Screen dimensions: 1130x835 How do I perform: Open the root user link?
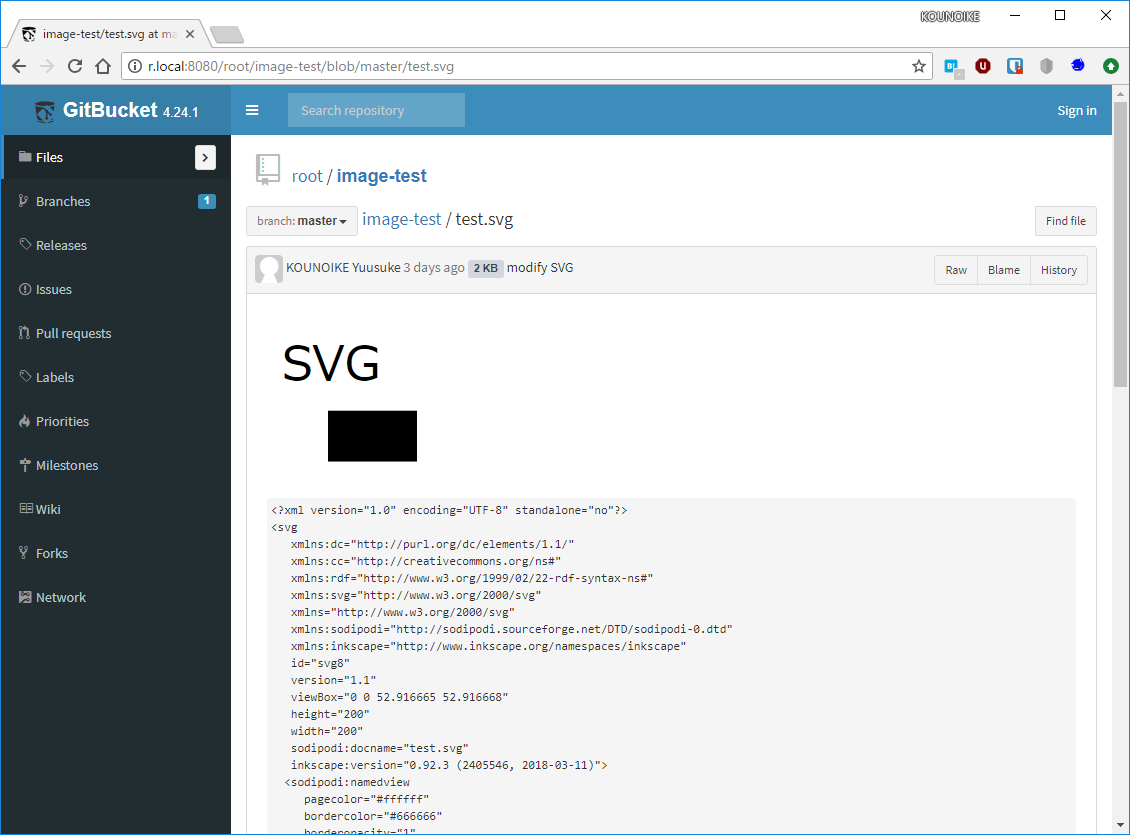pos(307,177)
